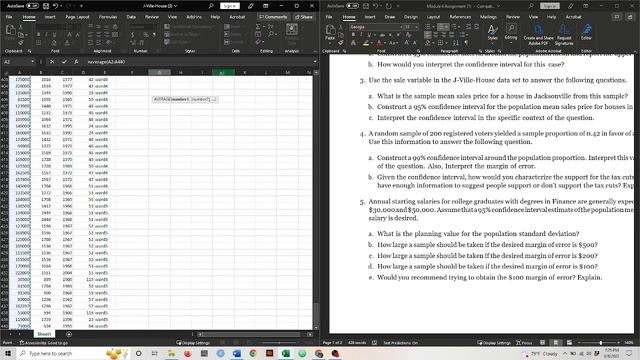
Task: Click Accounting dollar format in Excel
Action: [133, 35]
